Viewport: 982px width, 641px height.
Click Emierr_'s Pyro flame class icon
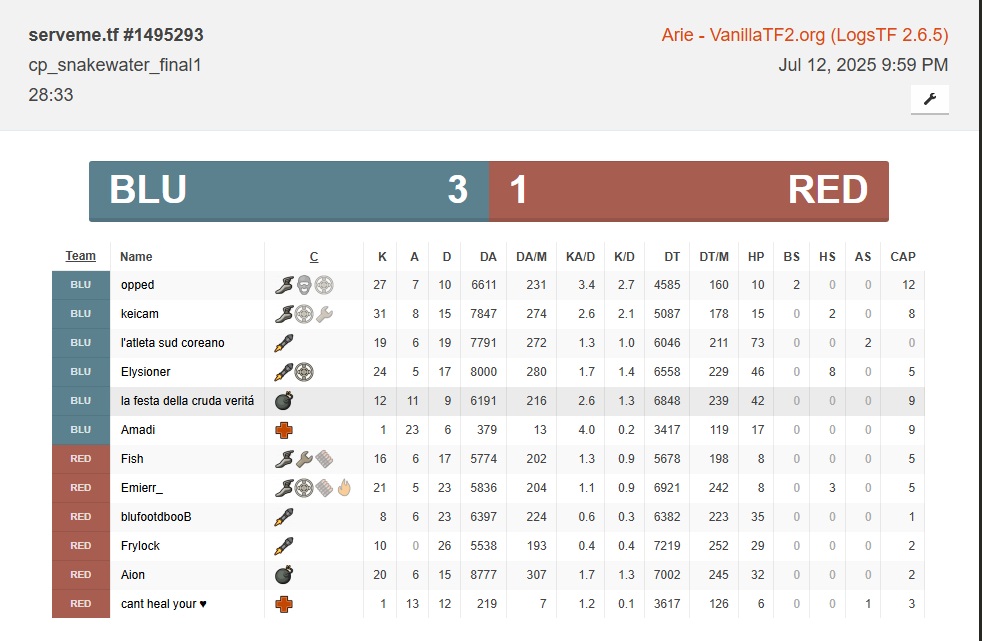344,488
